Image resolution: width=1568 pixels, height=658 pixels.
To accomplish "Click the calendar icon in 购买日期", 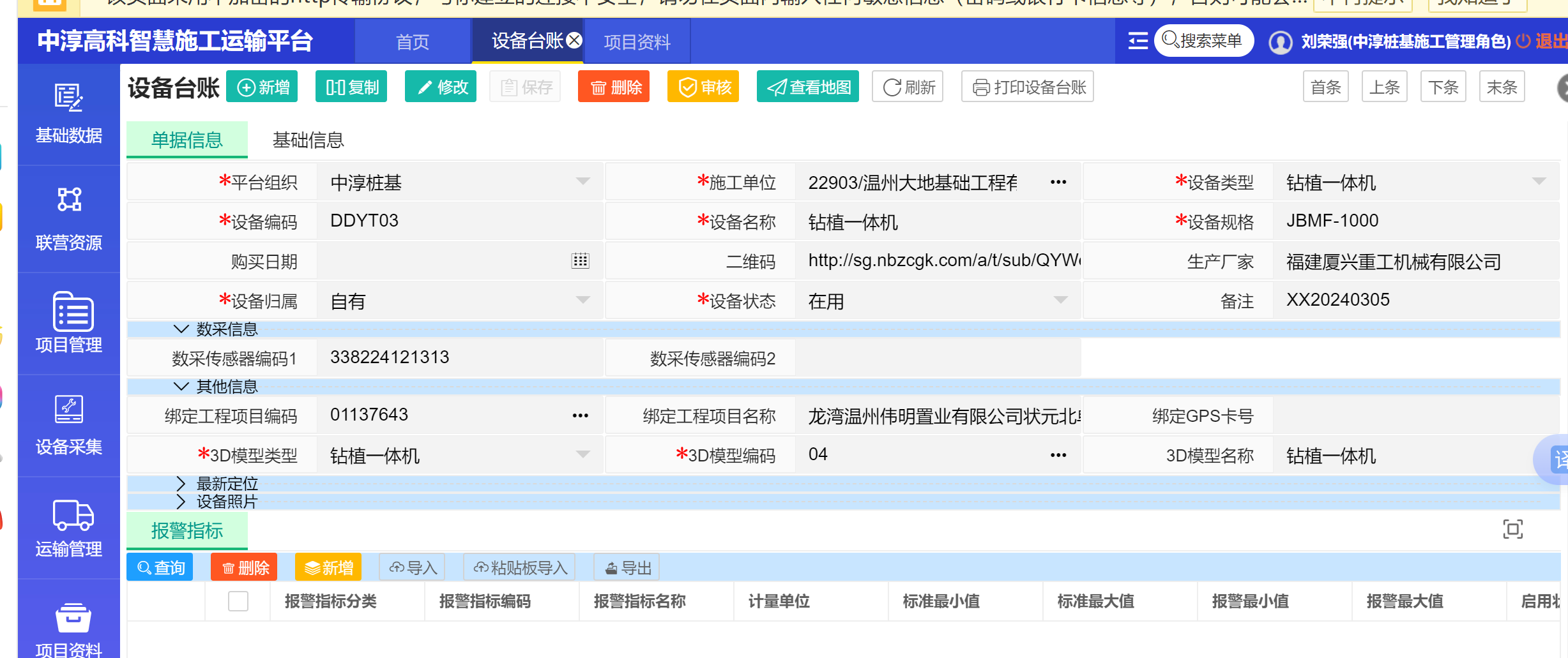I will pos(580,261).
